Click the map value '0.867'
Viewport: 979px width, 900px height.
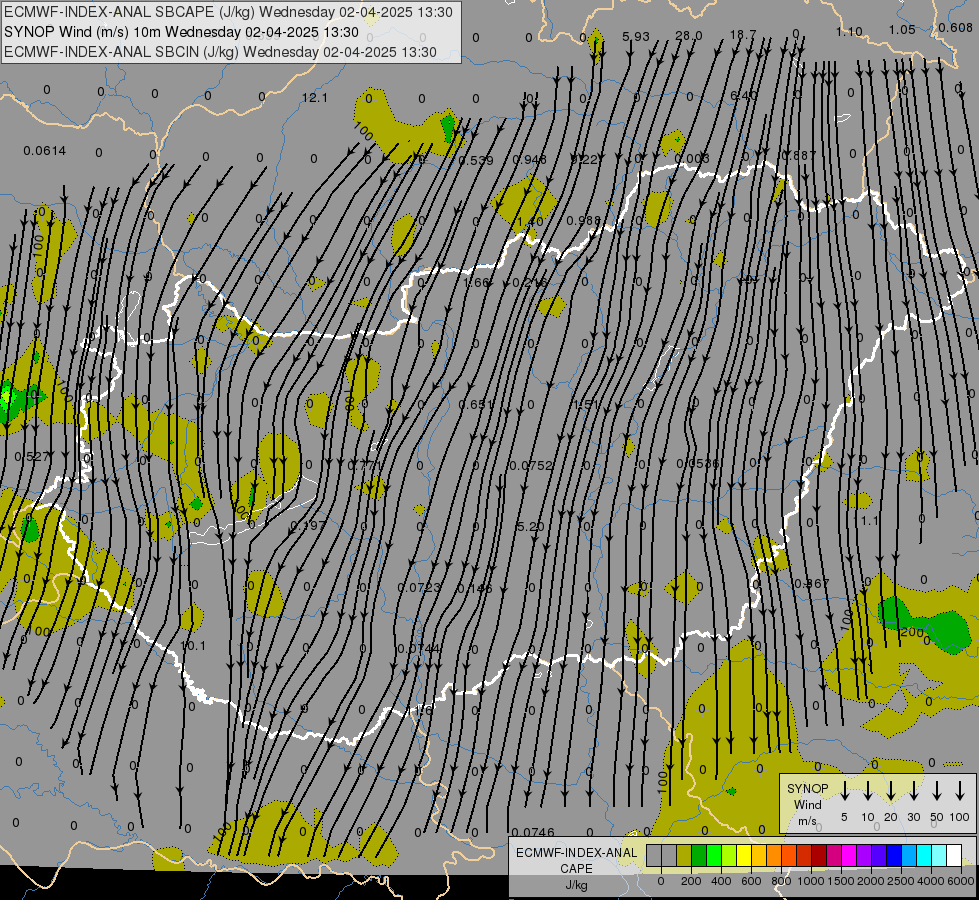812,583
